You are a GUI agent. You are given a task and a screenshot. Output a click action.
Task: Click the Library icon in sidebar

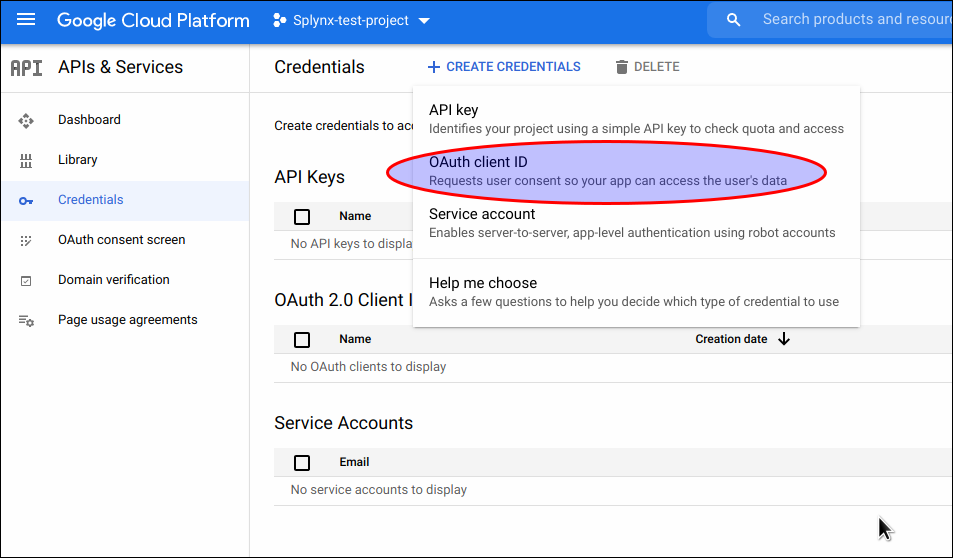click(26, 160)
